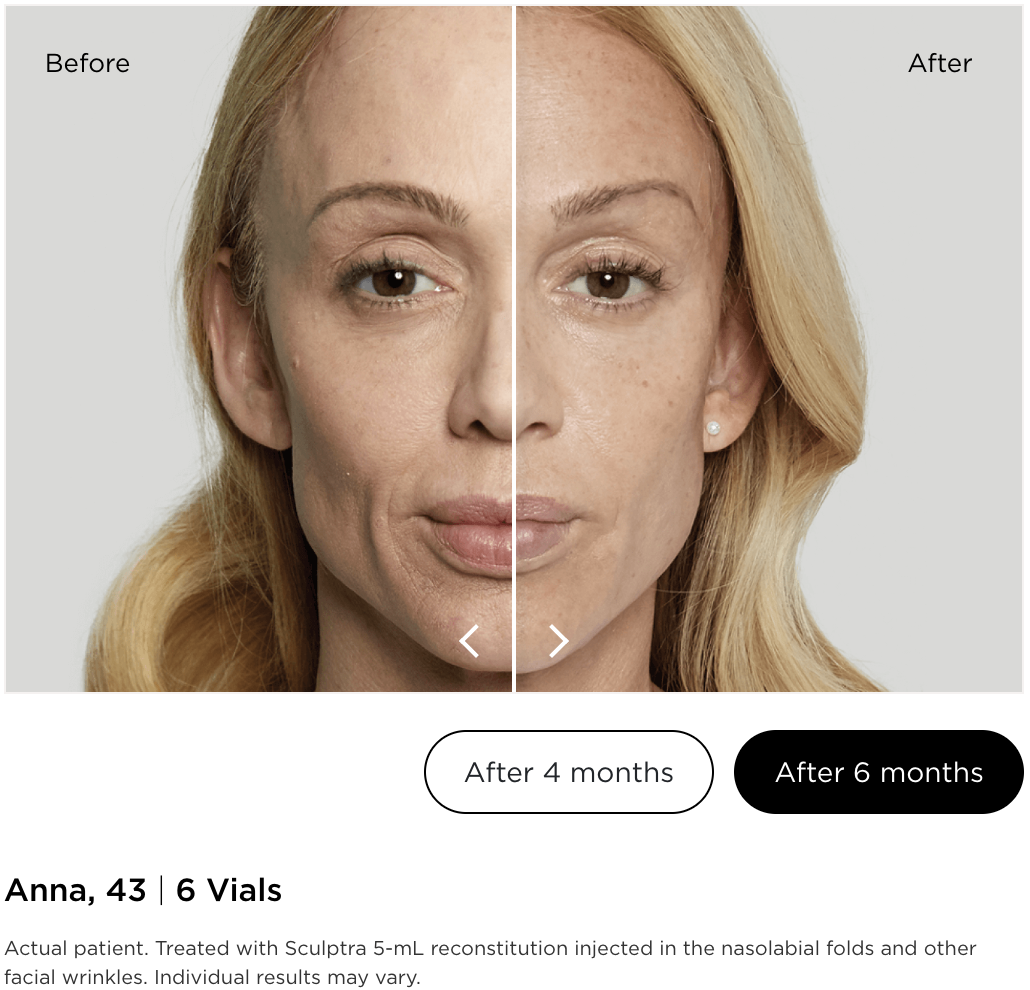Click the Before half of the comparison photo
The width and height of the screenshot is (1030, 990).
(x=258, y=348)
